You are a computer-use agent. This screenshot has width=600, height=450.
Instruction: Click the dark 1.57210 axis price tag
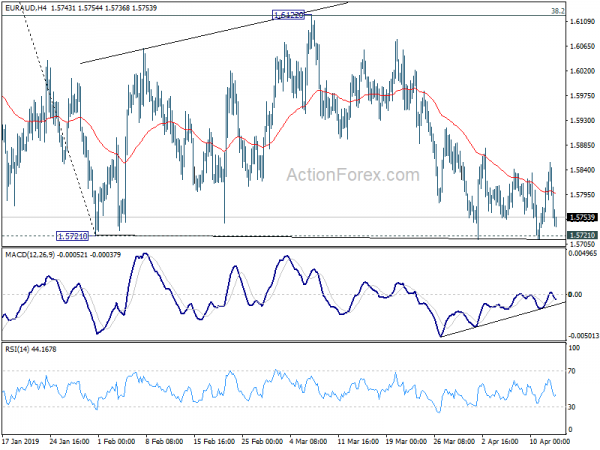point(582,235)
